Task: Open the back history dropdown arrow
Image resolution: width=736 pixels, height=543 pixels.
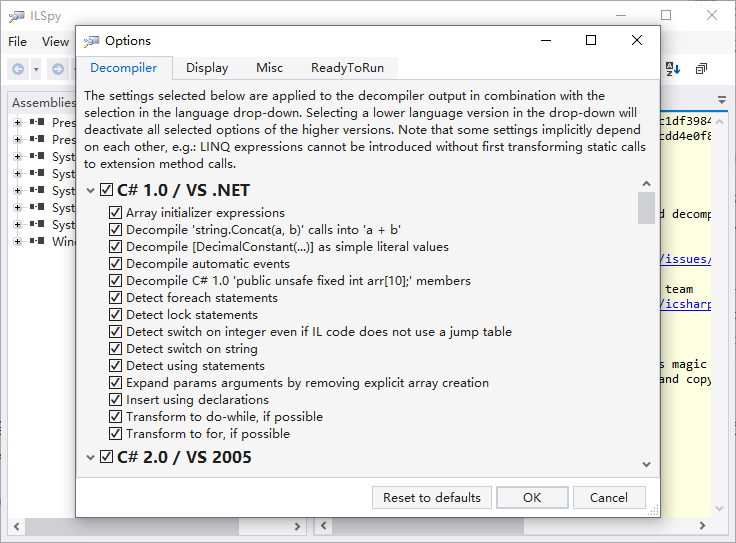Action: pos(36,70)
